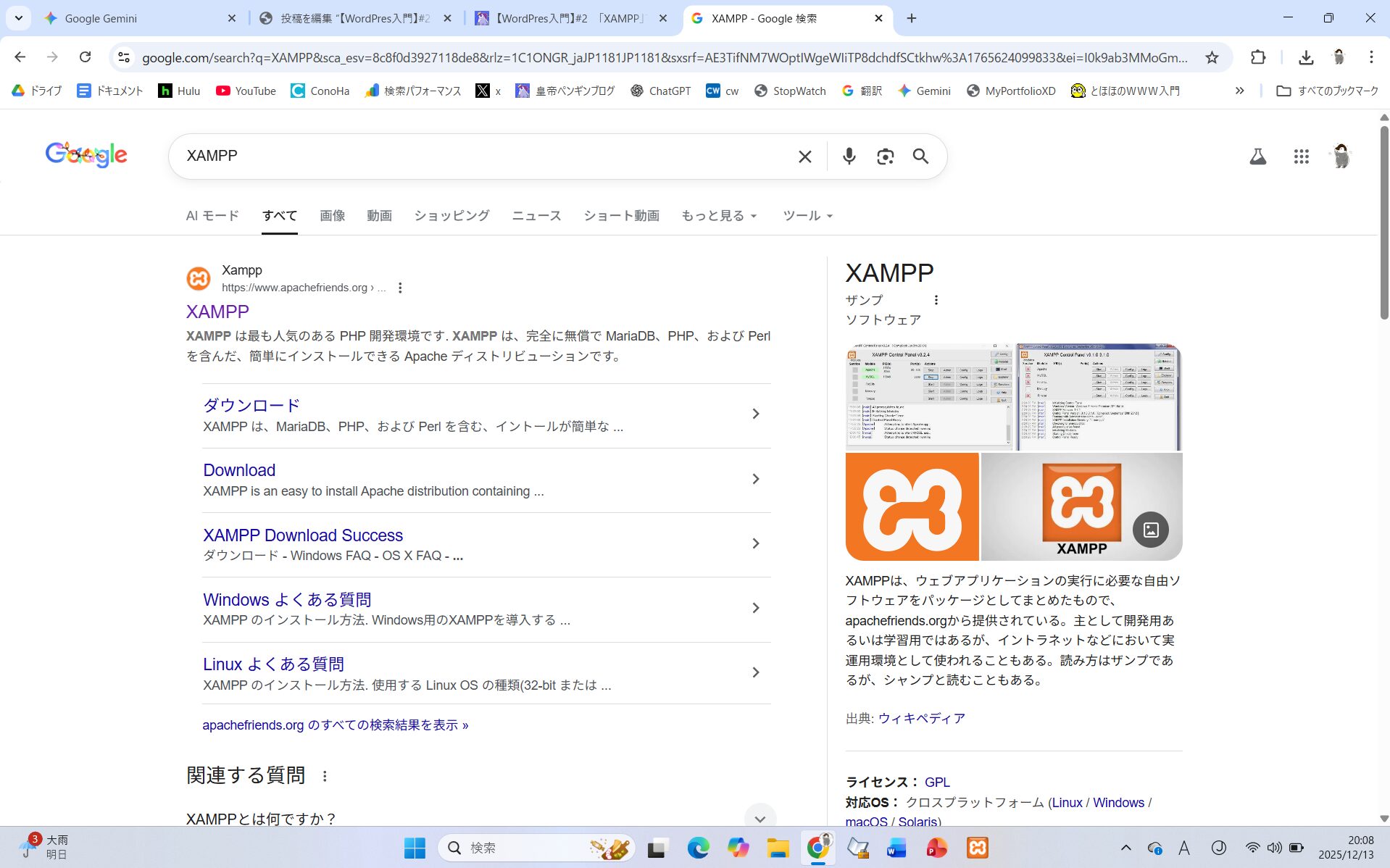
Task: Switch to the 画像 search tab
Action: click(x=332, y=216)
